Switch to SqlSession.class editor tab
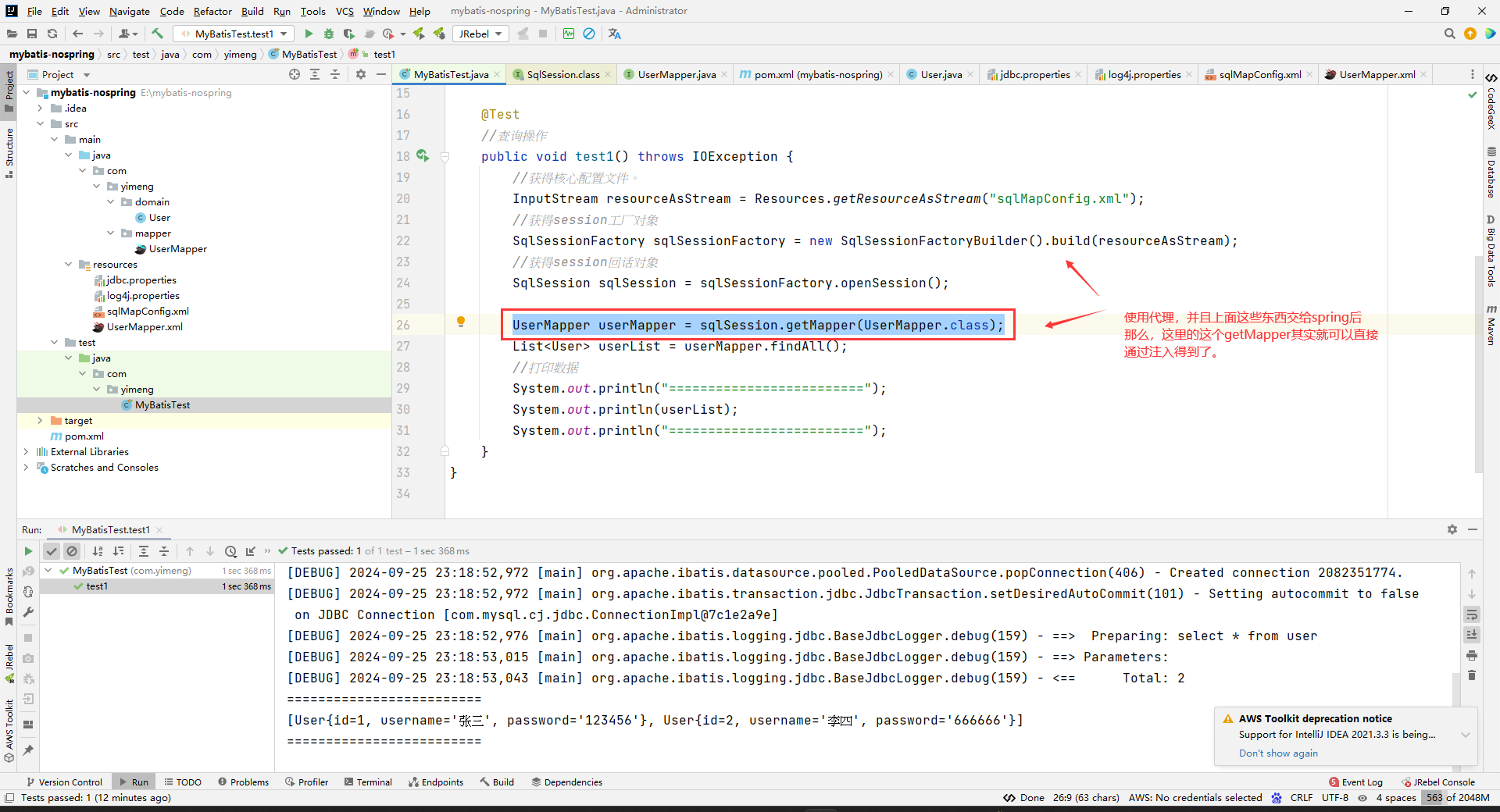The image size is (1500, 812). pos(563,74)
